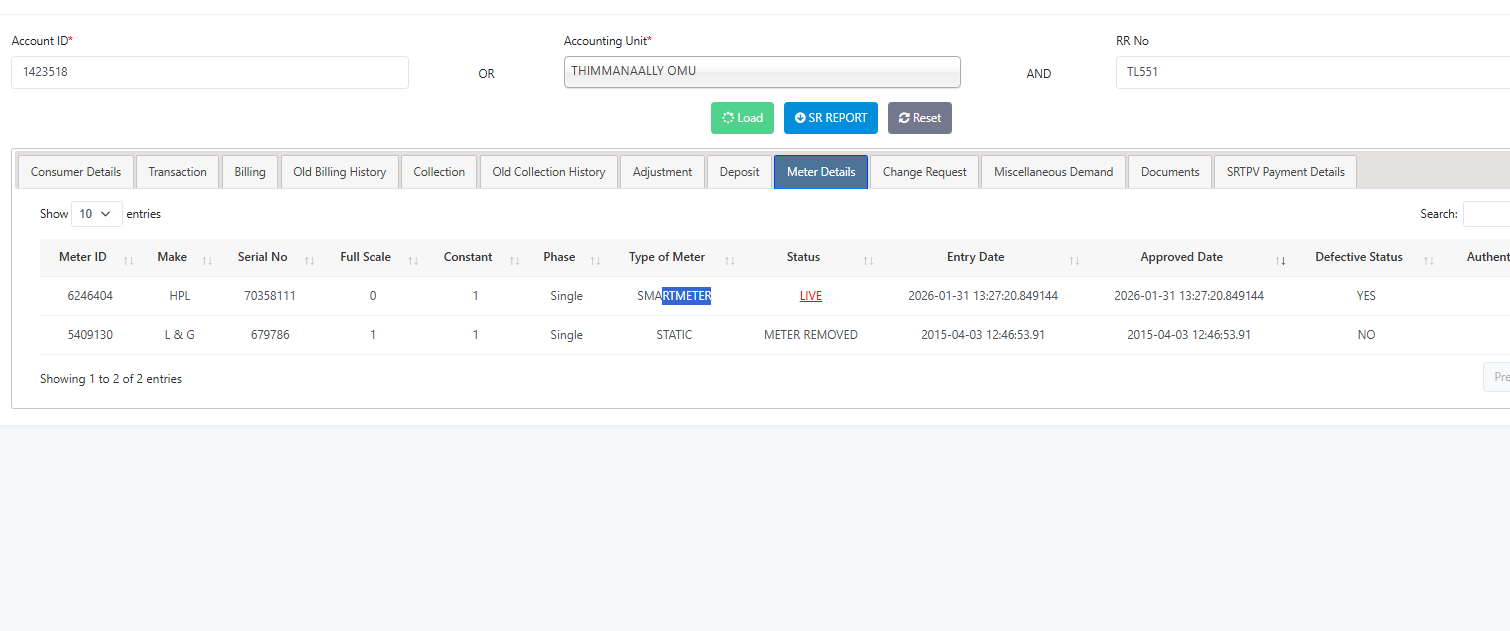Open the Deposit tab
Screen dimensions: 1510x631
pos(740,172)
